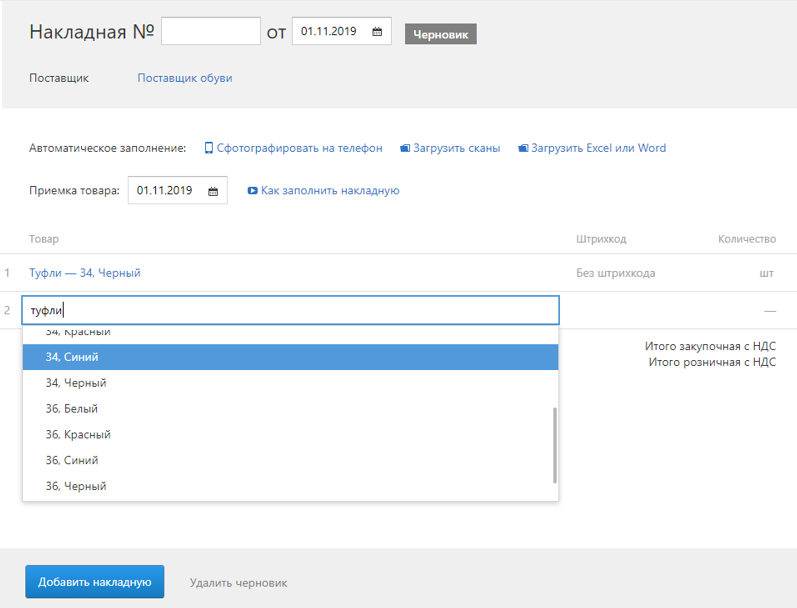
Task: Focus the invoice number input field
Action: (x=211, y=32)
